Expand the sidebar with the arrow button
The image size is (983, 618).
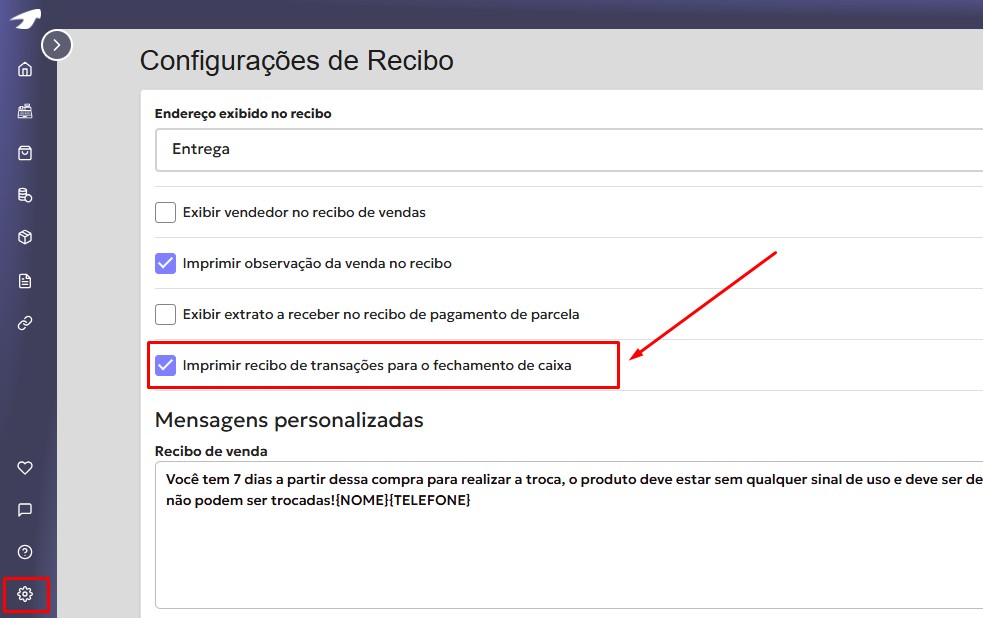pos(57,45)
